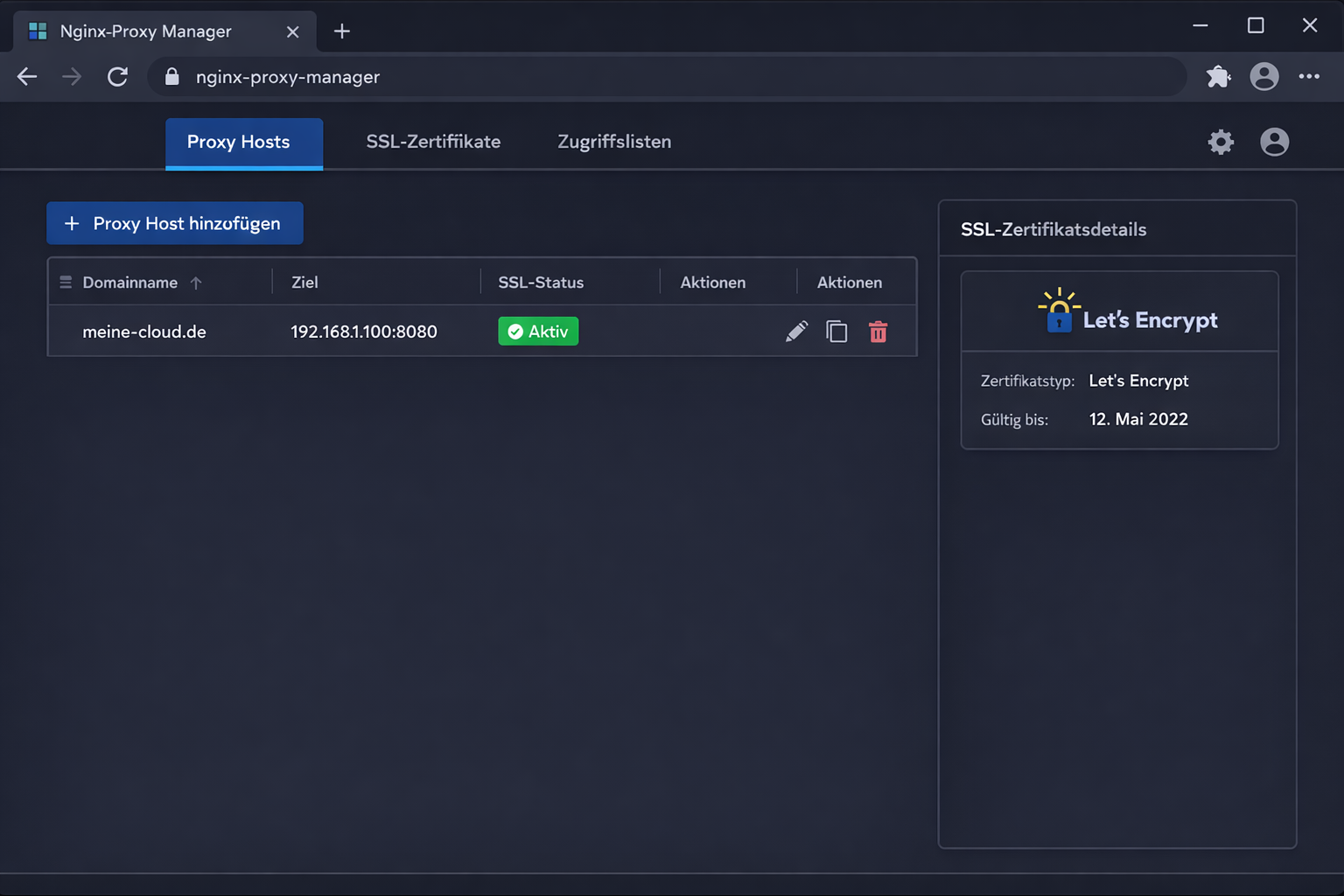Click the SSL-Status column header
This screenshot has height=896, width=1344.
[x=541, y=282]
